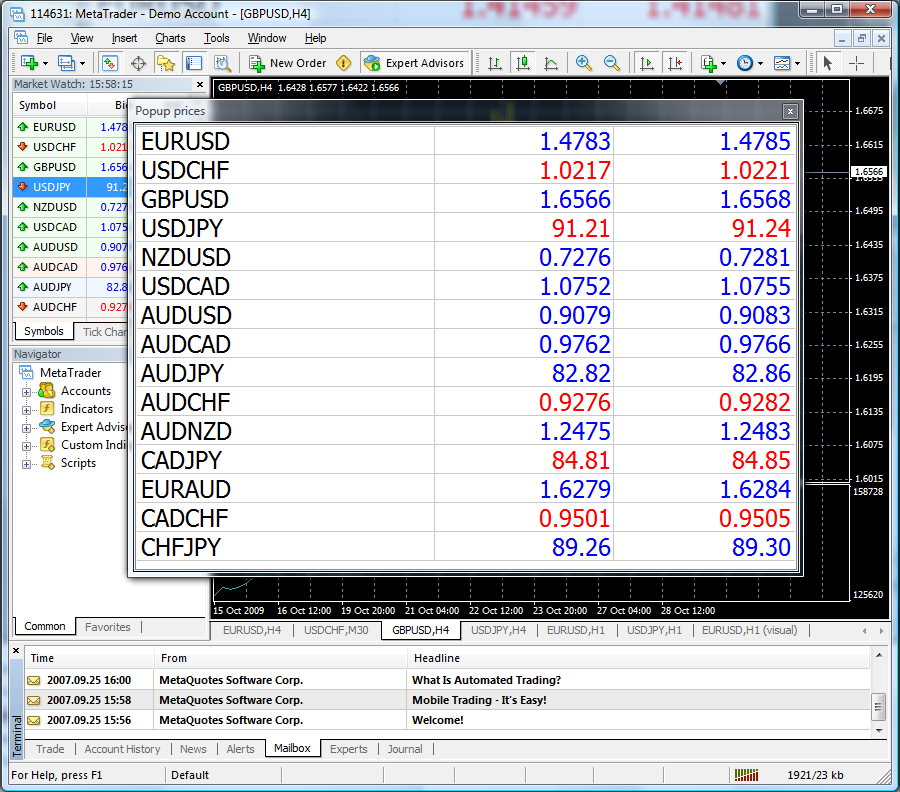Image resolution: width=900 pixels, height=792 pixels.
Task: Open the Account History terminal tab
Action: coord(122,749)
